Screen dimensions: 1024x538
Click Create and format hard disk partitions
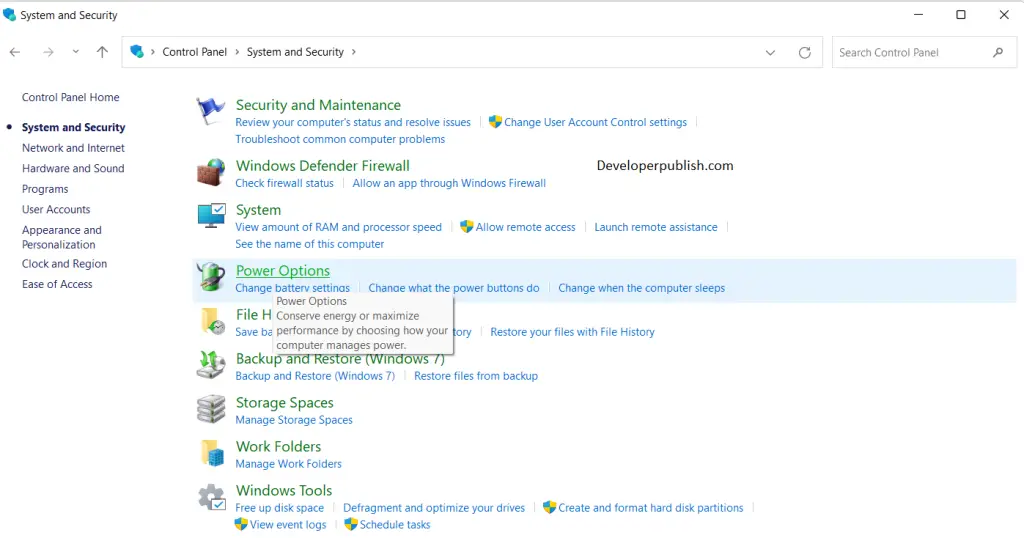click(650, 508)
